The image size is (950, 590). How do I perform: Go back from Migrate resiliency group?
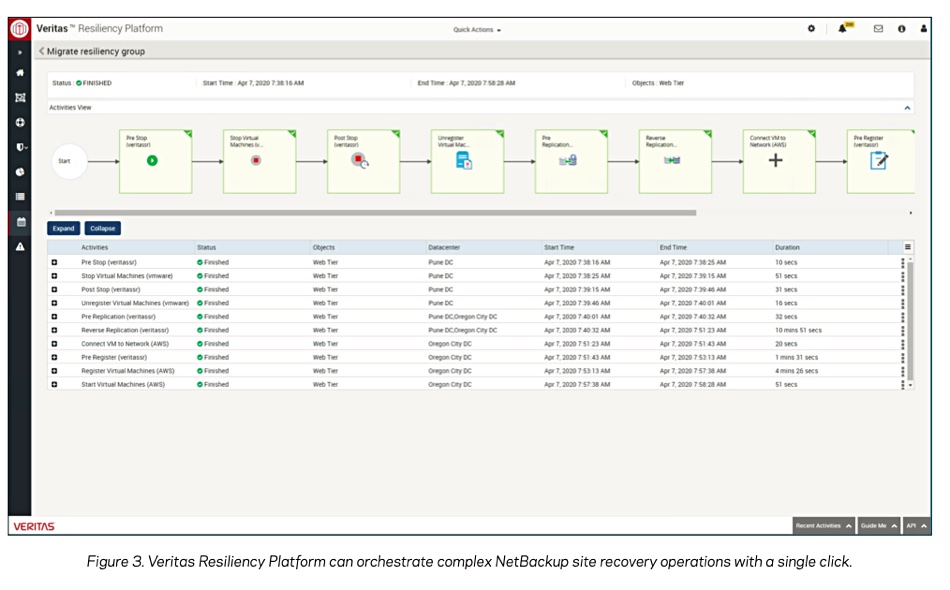click(x=41, y=51)
